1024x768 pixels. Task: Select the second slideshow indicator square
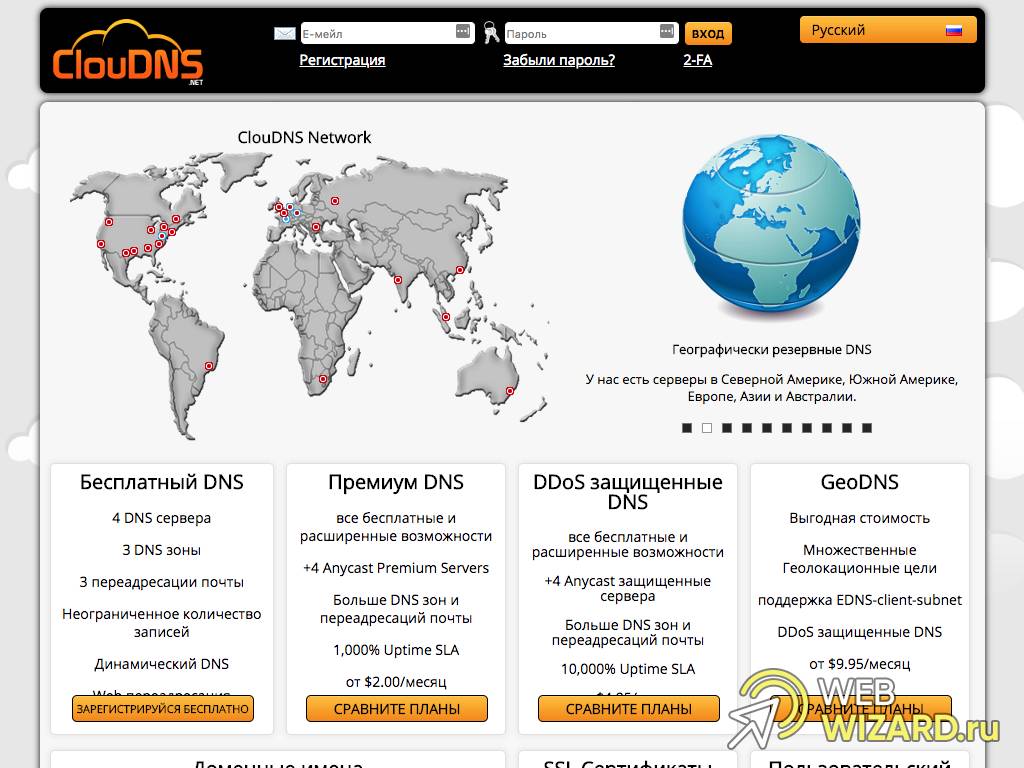point(706,427)
